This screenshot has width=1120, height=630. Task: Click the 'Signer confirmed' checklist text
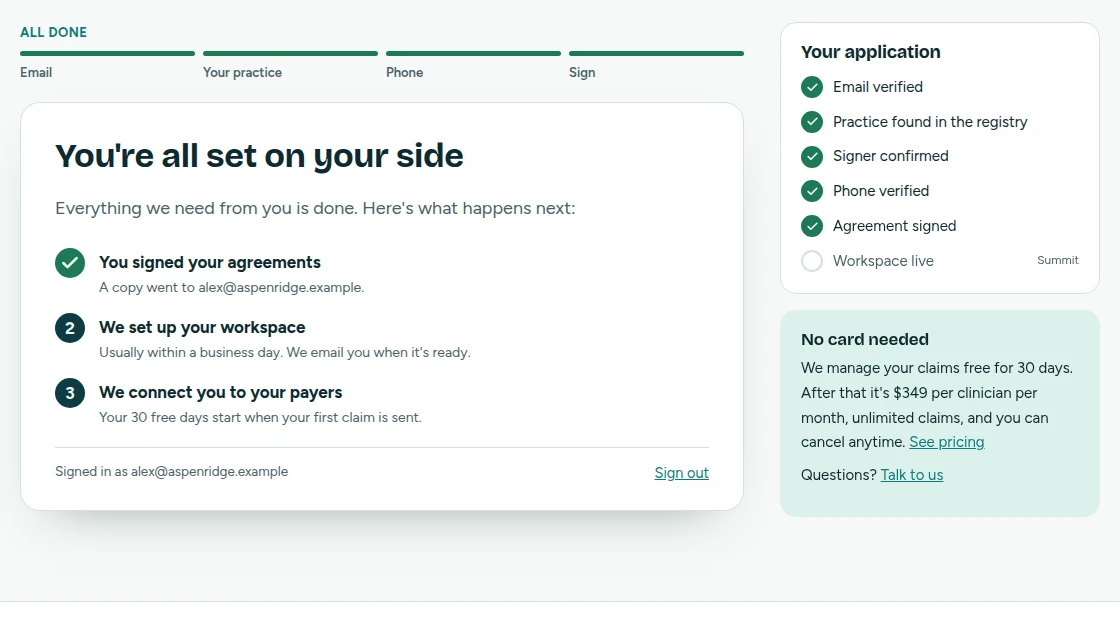tap(891, 156)
